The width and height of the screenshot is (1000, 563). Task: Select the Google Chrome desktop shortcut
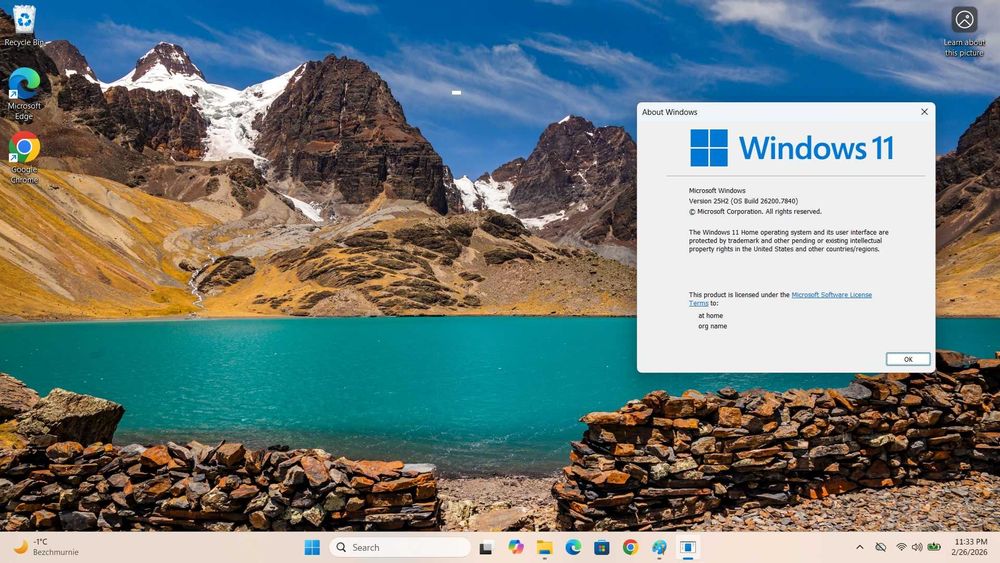(24, 157)
